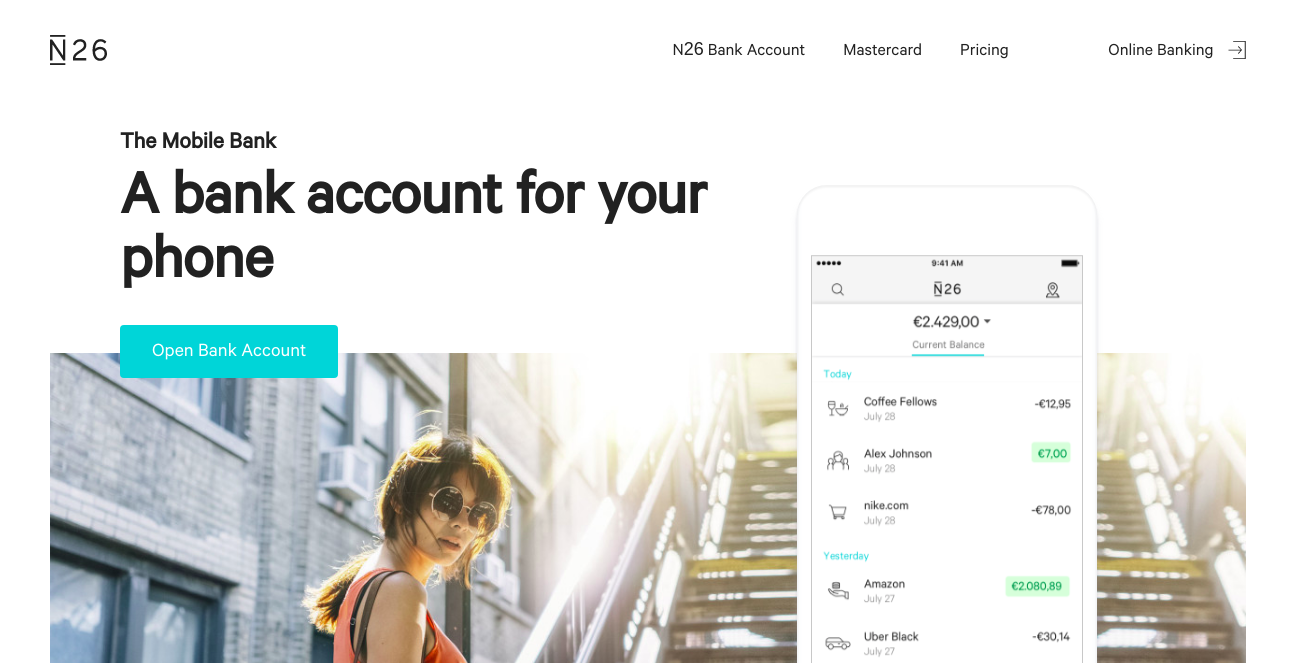Click the Online Banking login arrow icon
Image resolution: width=1296 pixels, height=663 pixels.
point(1237,50)
